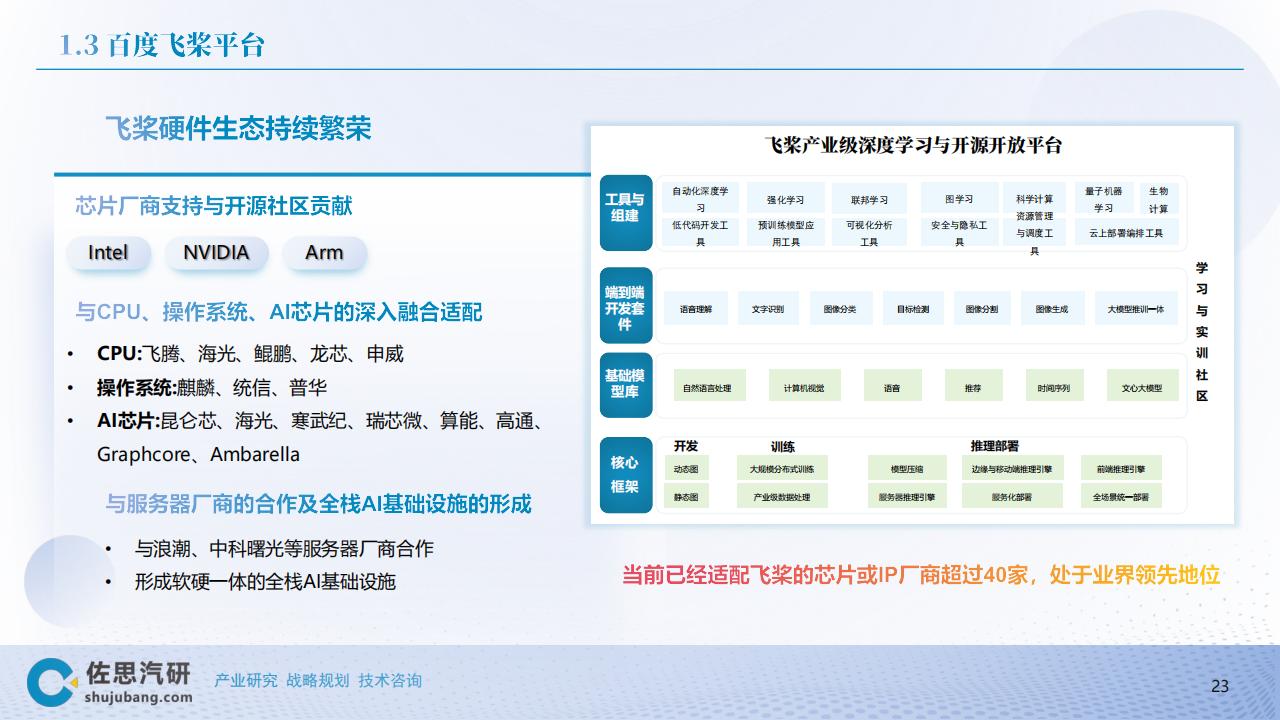Screen dimensions: 1280x720
Task: Choose the 文心大模型 model box
Action: point(1142,387)
